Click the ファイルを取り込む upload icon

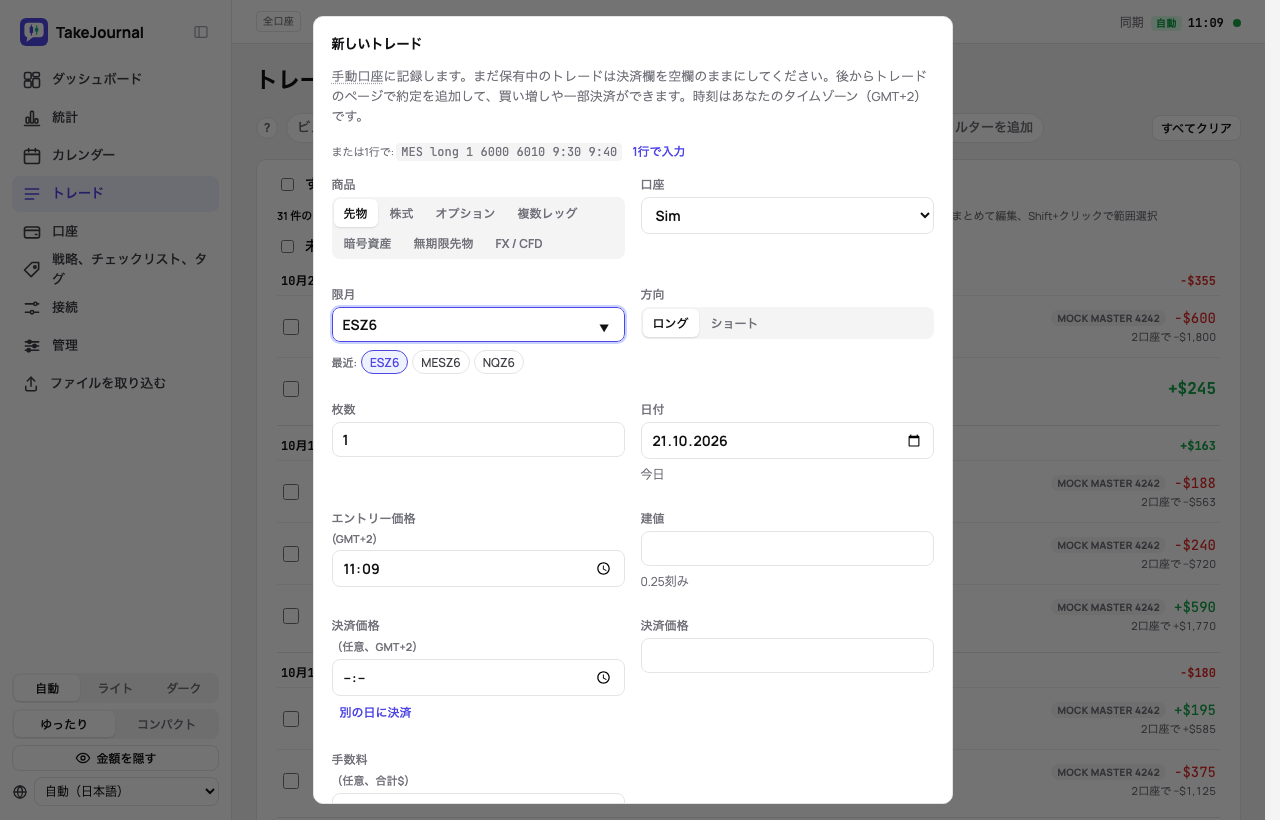click(32, 383)
